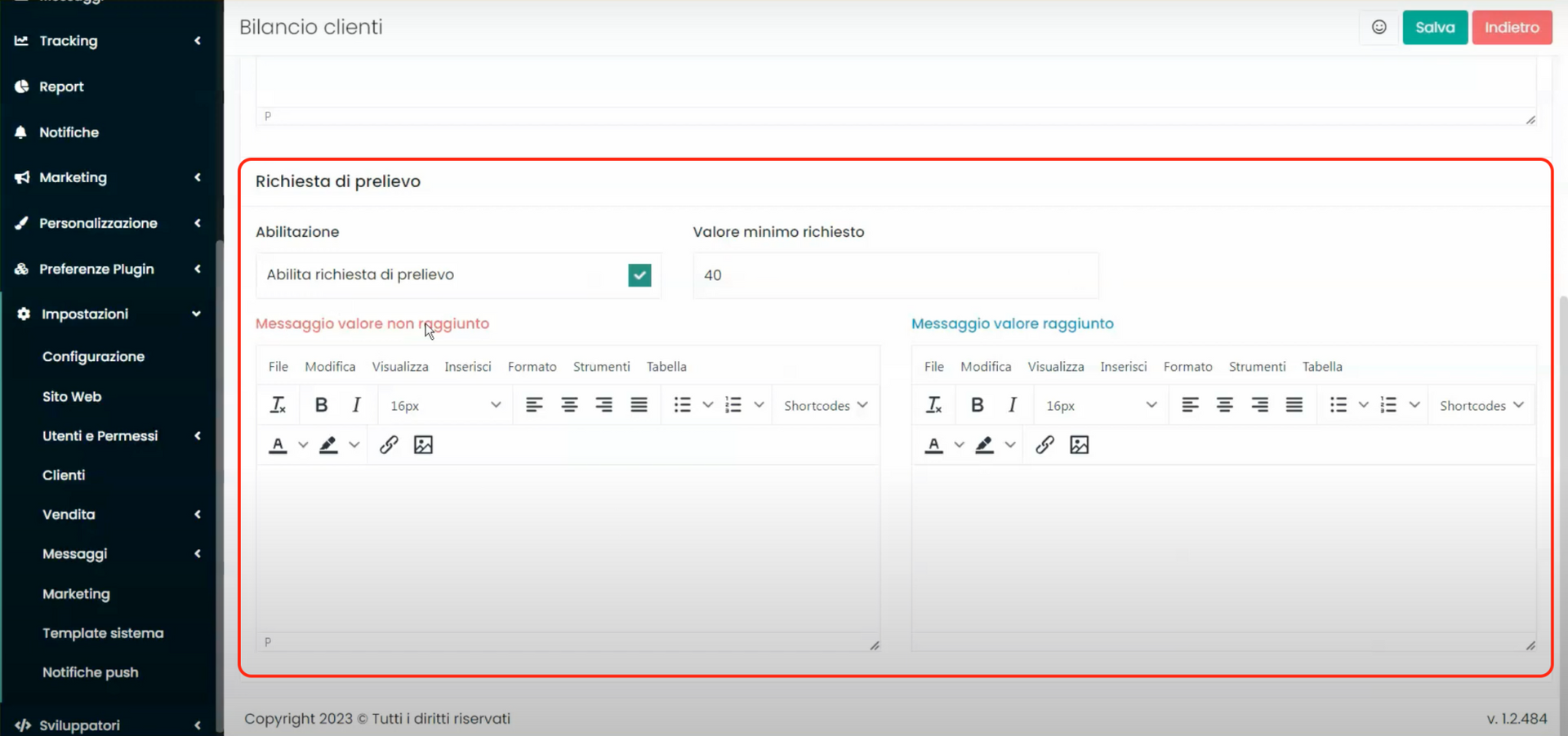Uncheck Abilita richiesta di prelievo checkbox

pyautogui.click(x=639, y=275)
